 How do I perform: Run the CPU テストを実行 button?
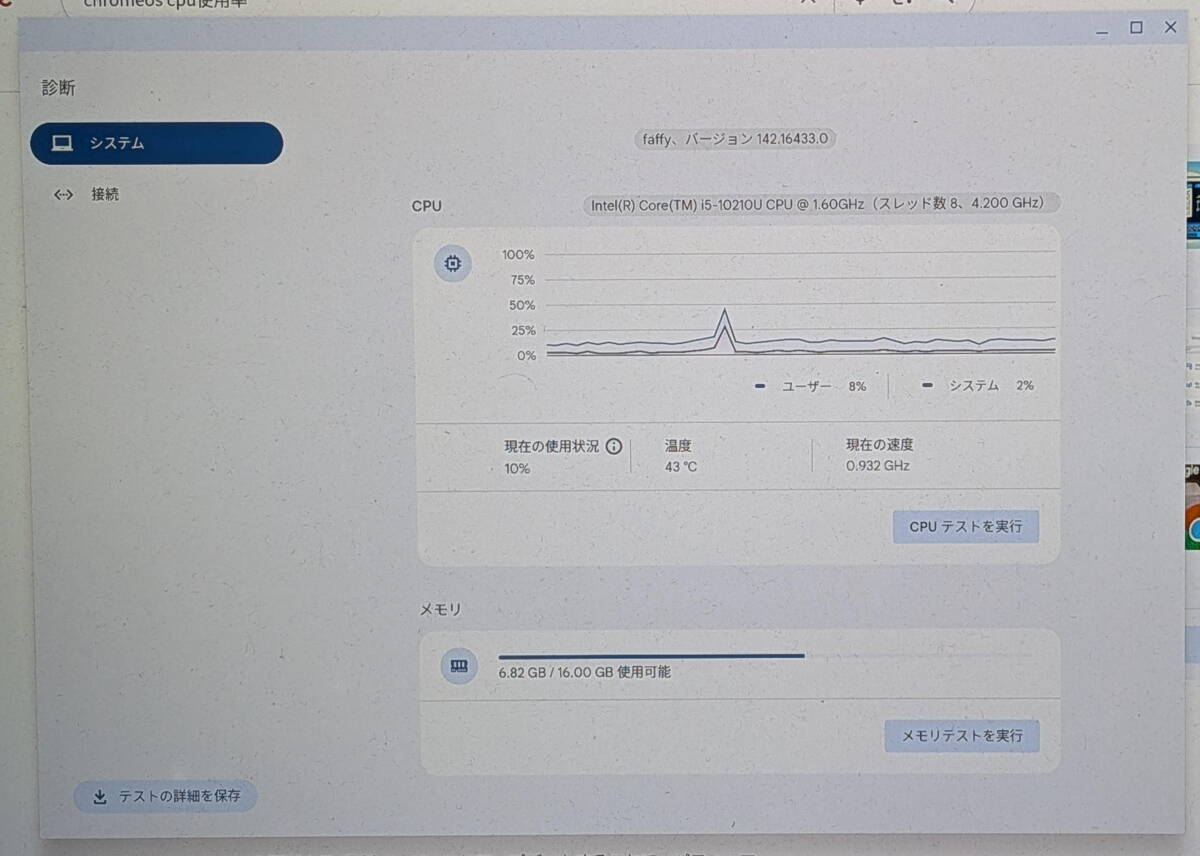pyautogui.click(x=966, y=526)
